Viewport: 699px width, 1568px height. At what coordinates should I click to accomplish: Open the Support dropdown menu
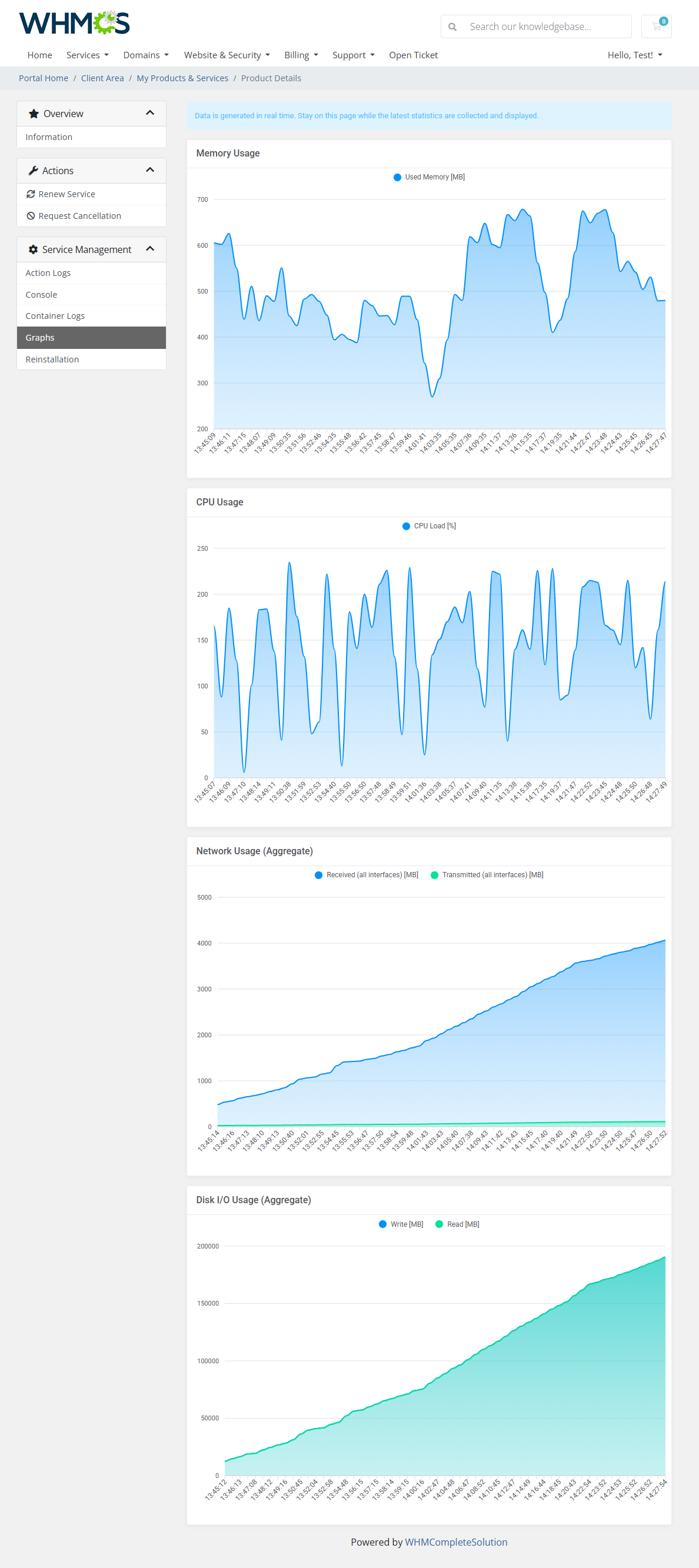click(x=353, y=55)
